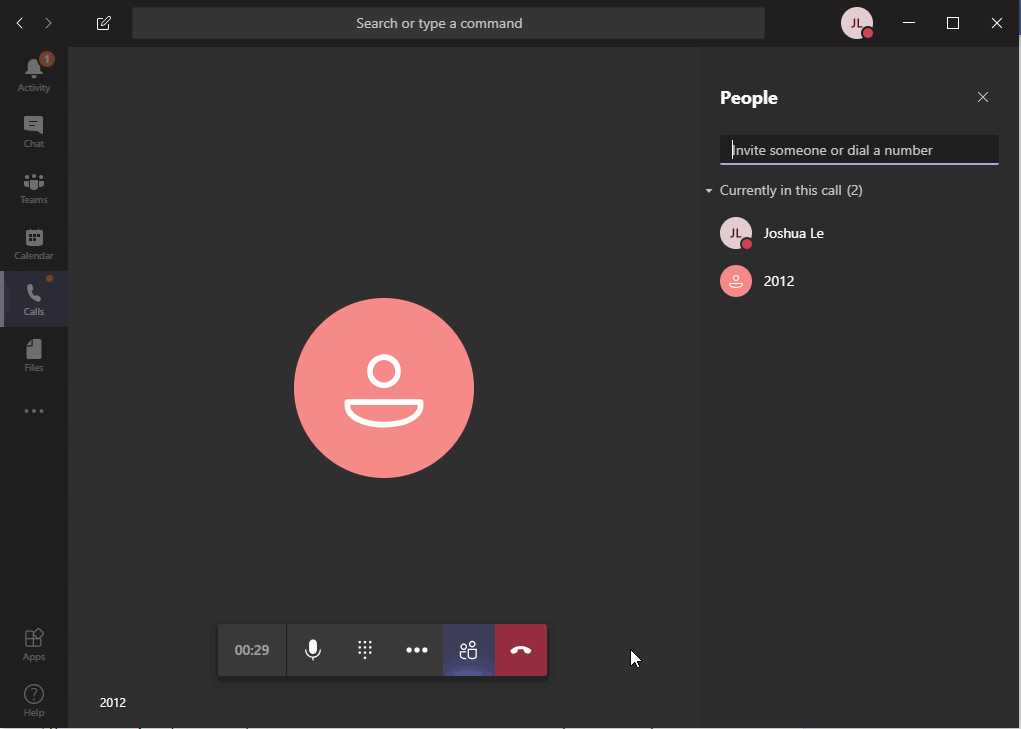Click the invite someone input field
This screenshot has height=729, width=1021.
[859, 150]
